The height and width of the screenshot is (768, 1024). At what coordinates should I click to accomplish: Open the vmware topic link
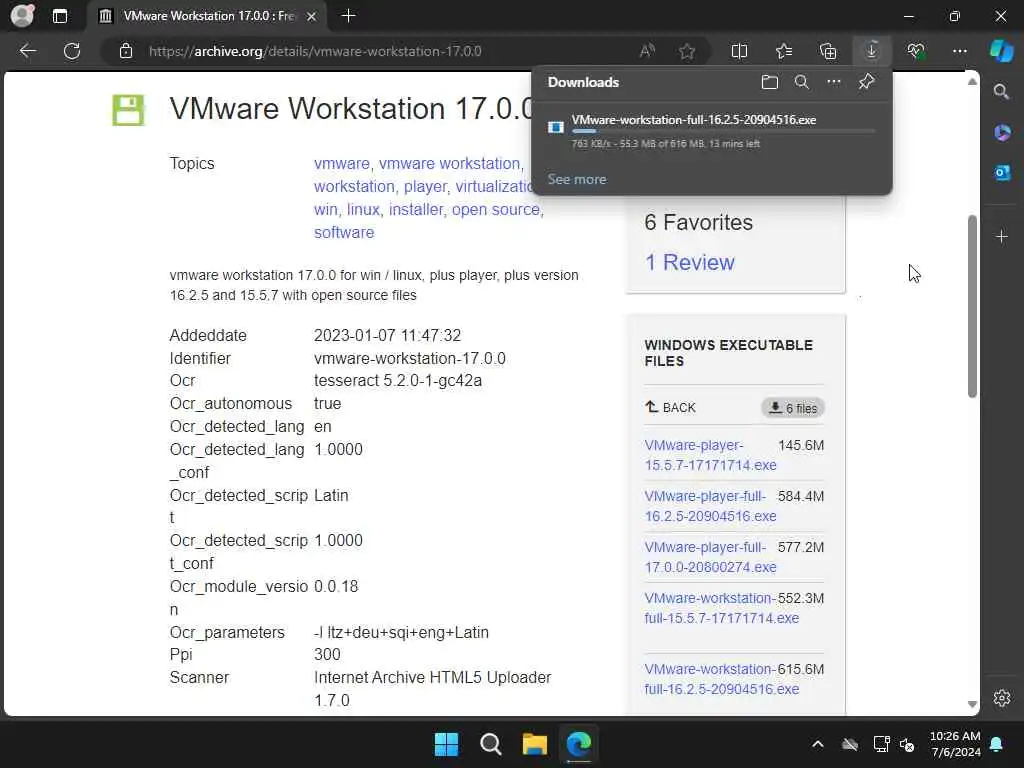342,163
